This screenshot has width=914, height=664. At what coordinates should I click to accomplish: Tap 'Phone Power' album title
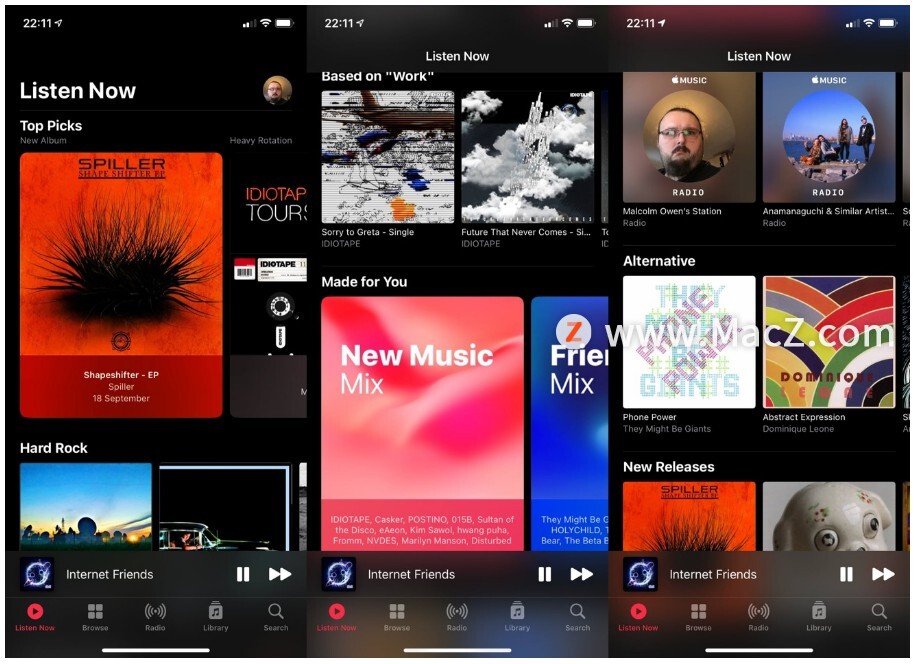649,417
